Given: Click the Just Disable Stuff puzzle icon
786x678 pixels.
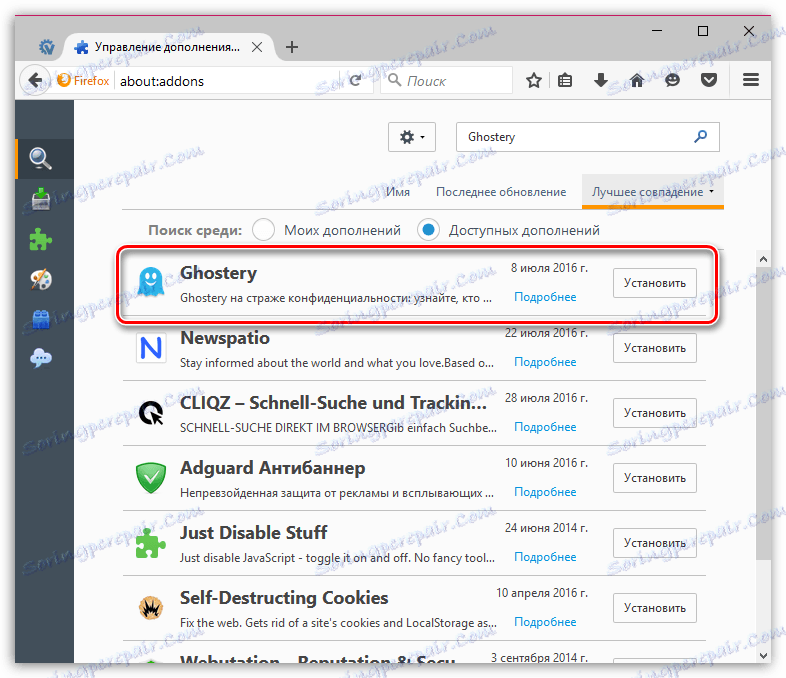Looking at the screenshot, I should coord(150,543).
